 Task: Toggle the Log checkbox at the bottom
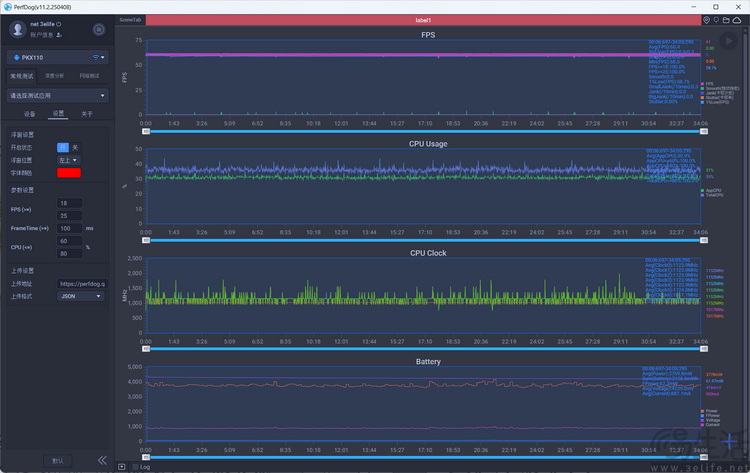point(135,467)
